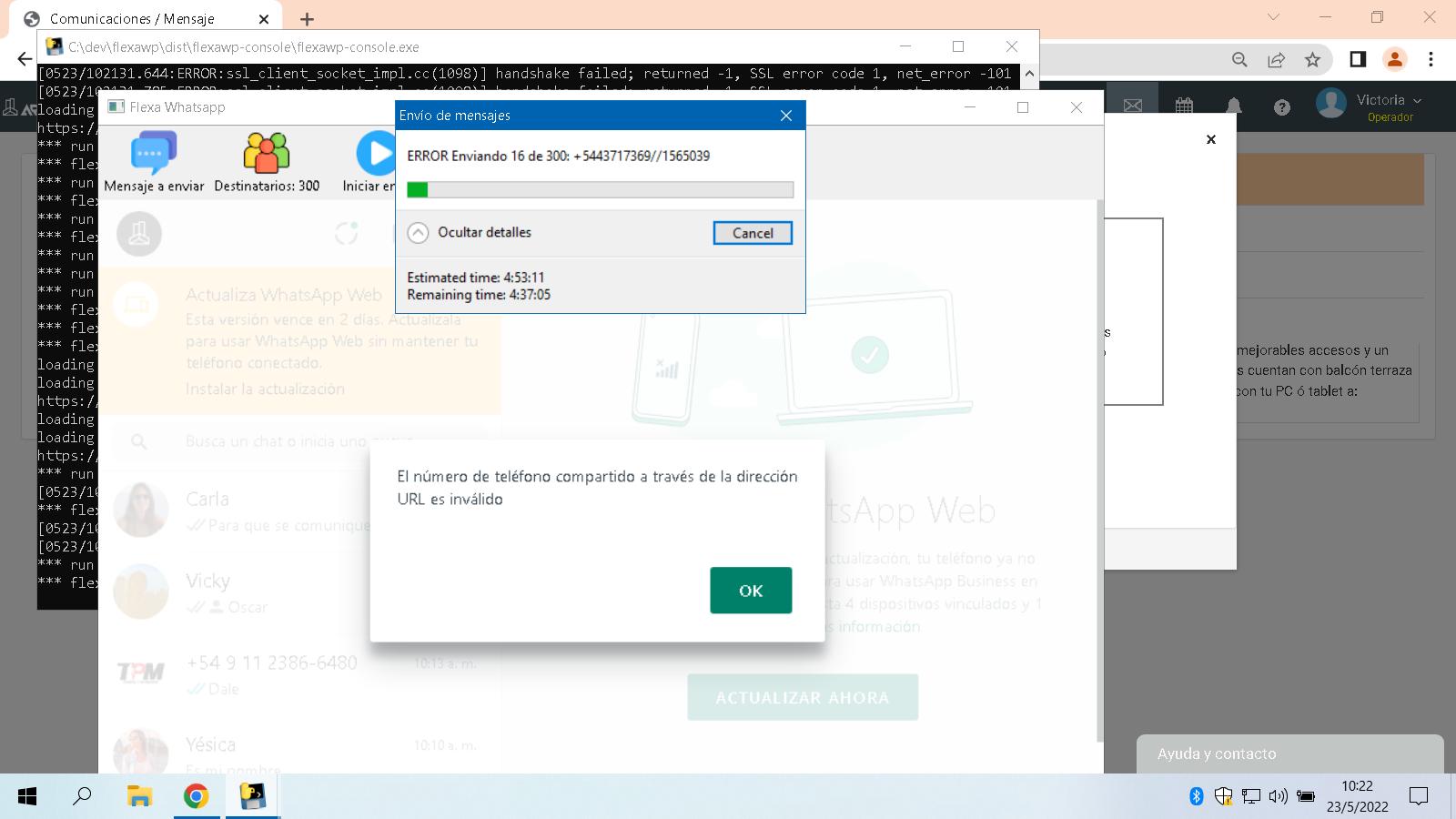
Task: Open Mensaje a enviar tool
Action: 154,162
